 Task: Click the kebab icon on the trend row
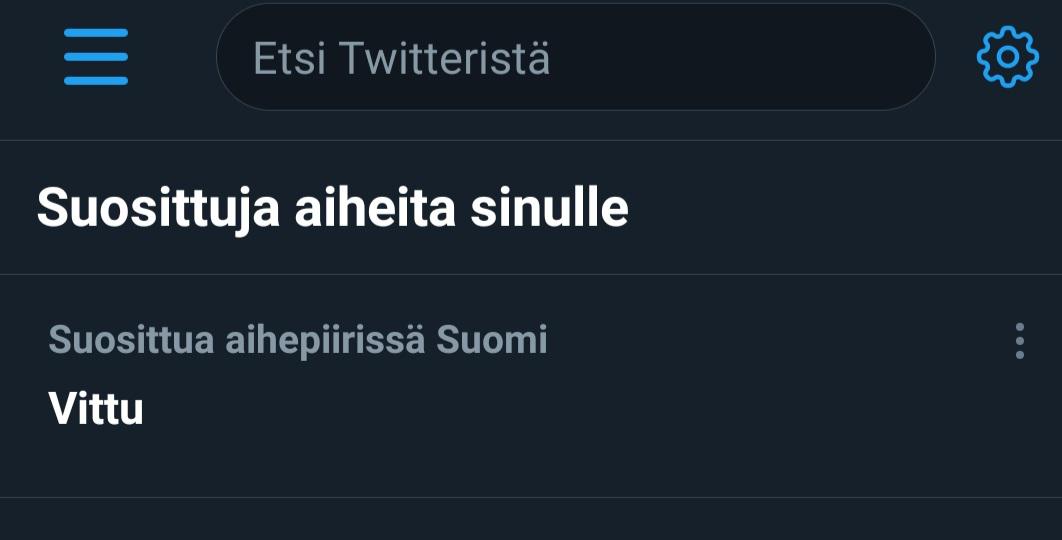[x=1019, y=341]
